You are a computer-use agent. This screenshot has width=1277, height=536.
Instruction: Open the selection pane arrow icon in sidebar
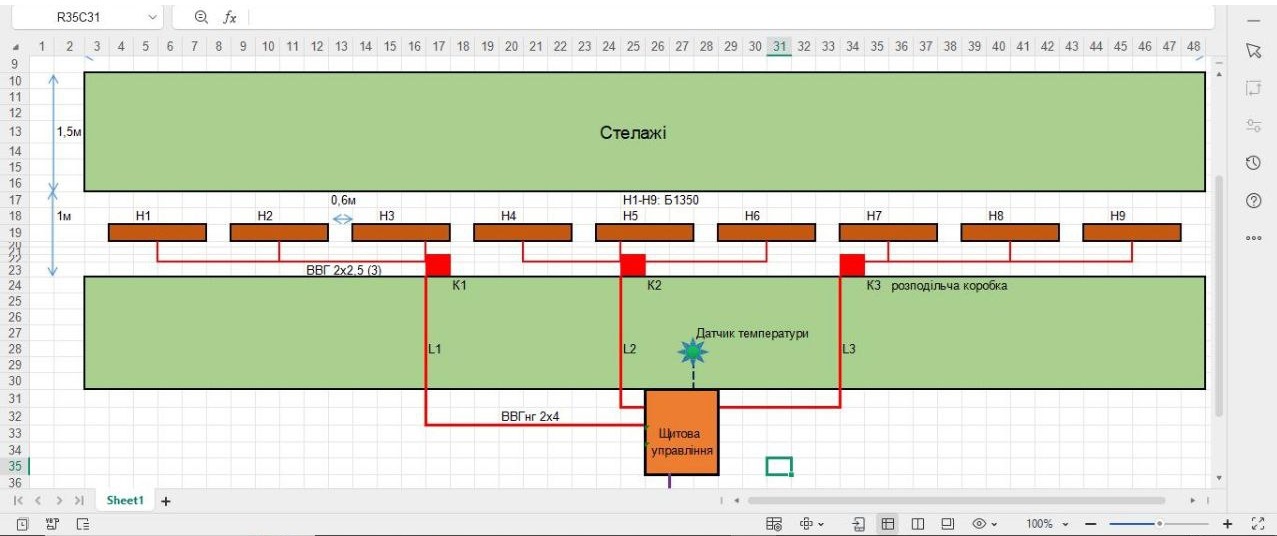point(1256,50)
